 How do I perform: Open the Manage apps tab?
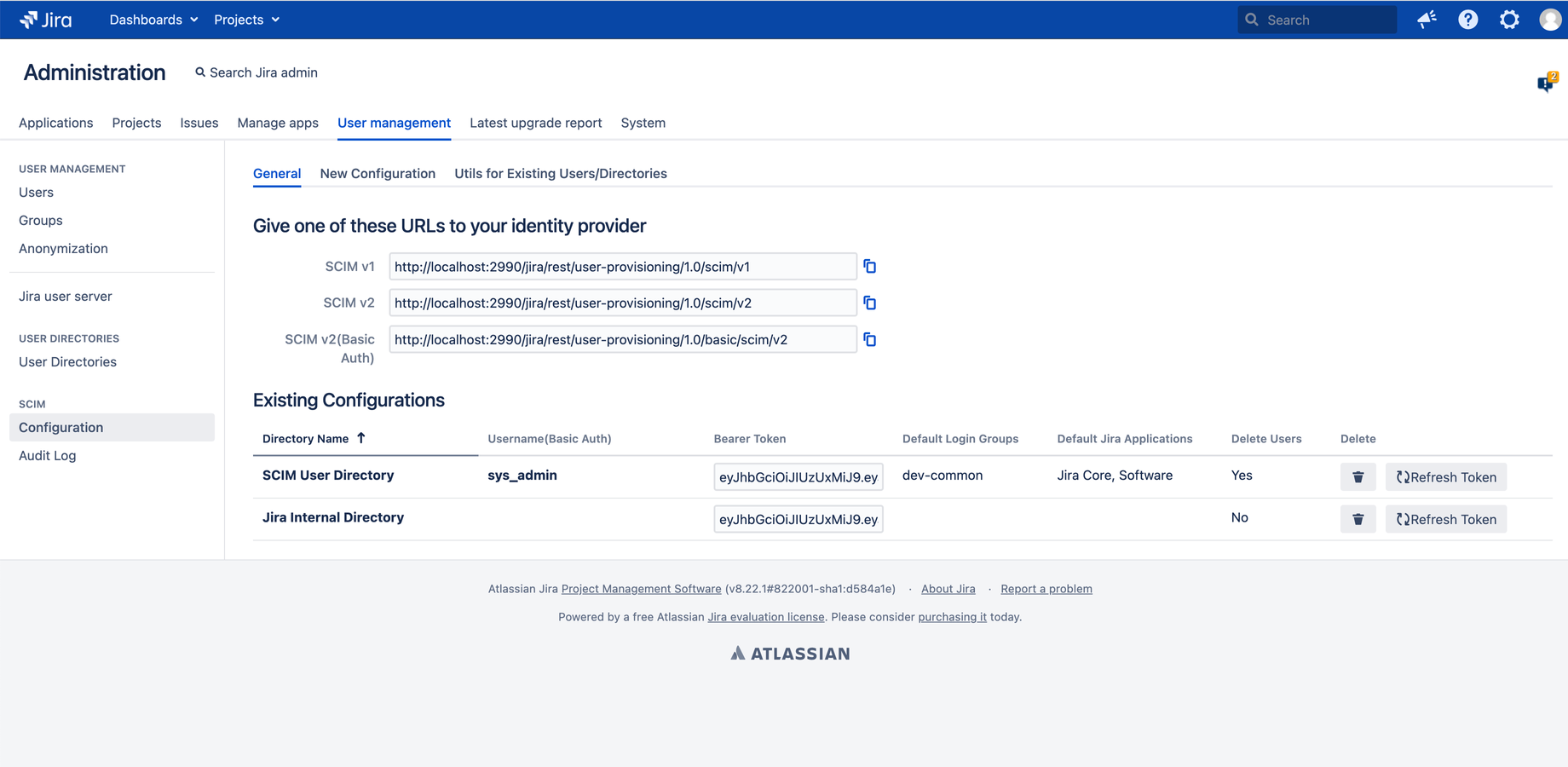[278, 123]
